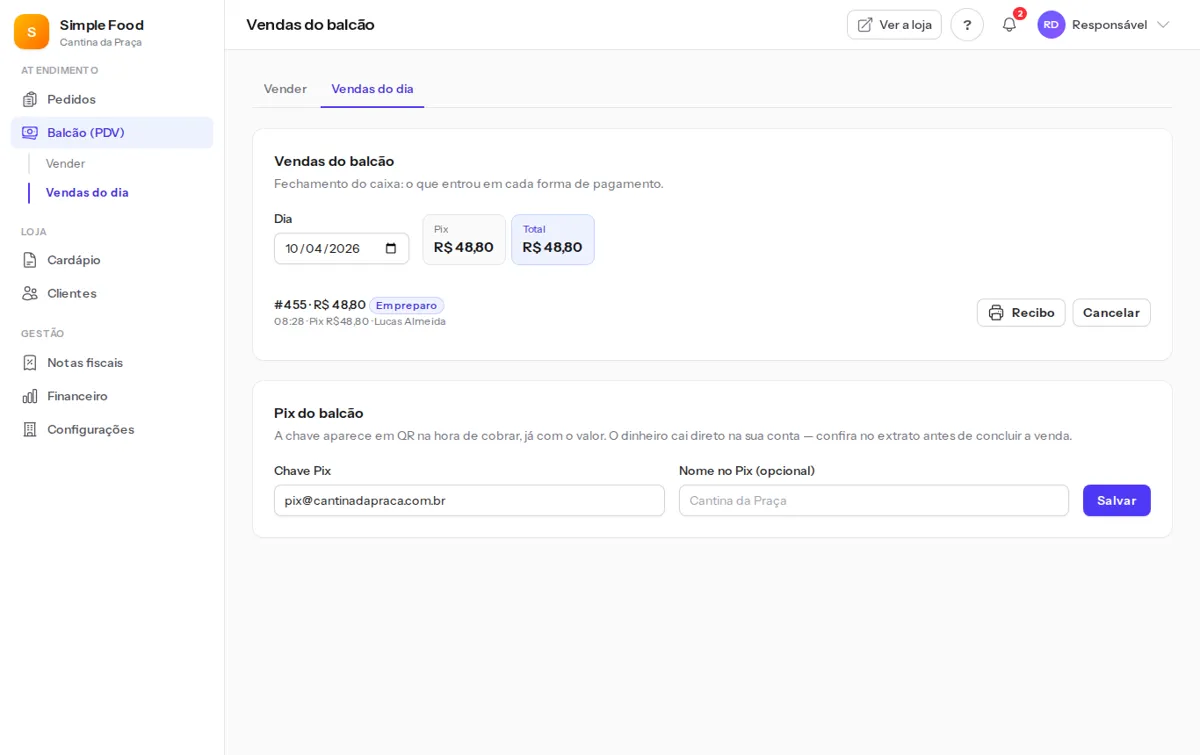
Task: Click the Financeiro bar chart icon
Action: click(x=30, y=396)
